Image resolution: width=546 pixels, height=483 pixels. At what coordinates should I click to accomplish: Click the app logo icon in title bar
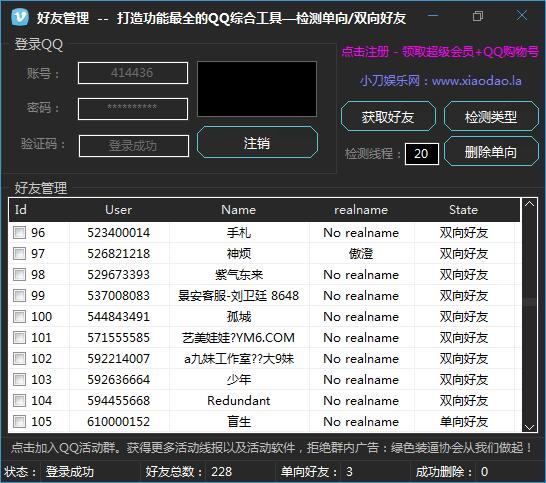click(x=20, y=17)
